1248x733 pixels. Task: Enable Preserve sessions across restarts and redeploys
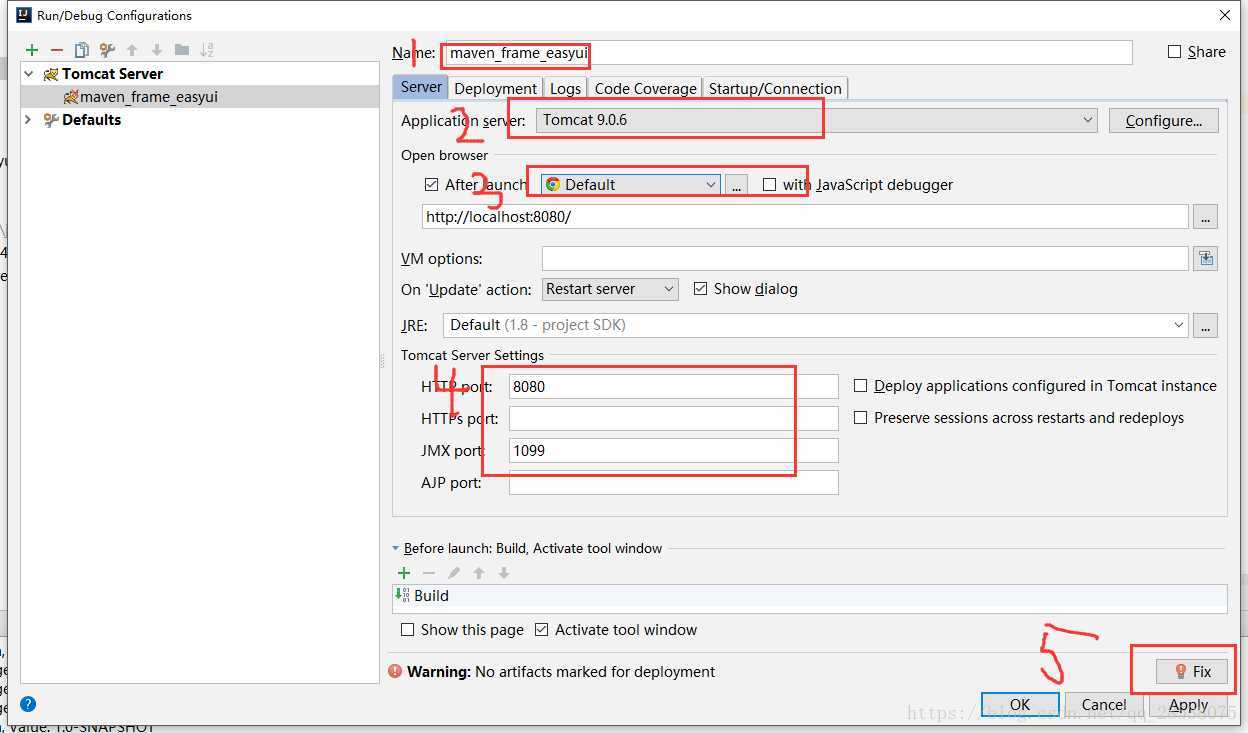coord(860,418)
